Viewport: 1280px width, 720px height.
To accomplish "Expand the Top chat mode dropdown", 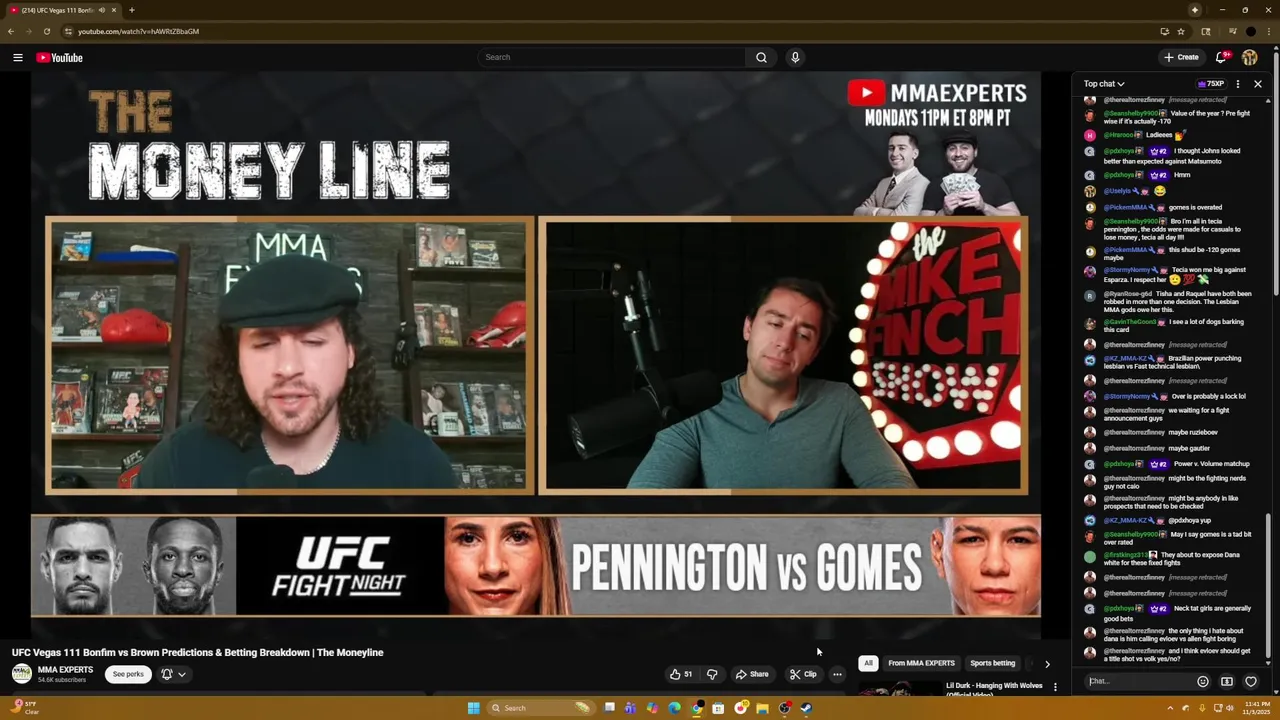I will coord(1104,84).
